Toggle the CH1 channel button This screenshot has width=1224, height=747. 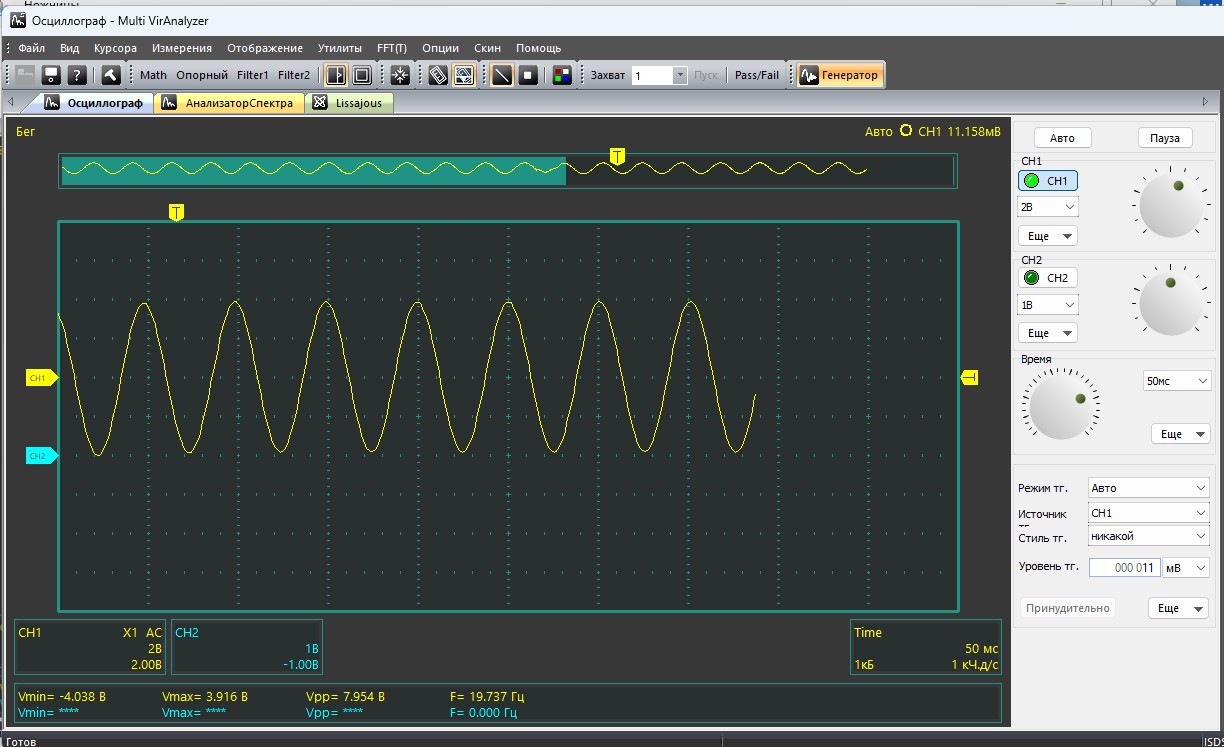(1048, 181)
